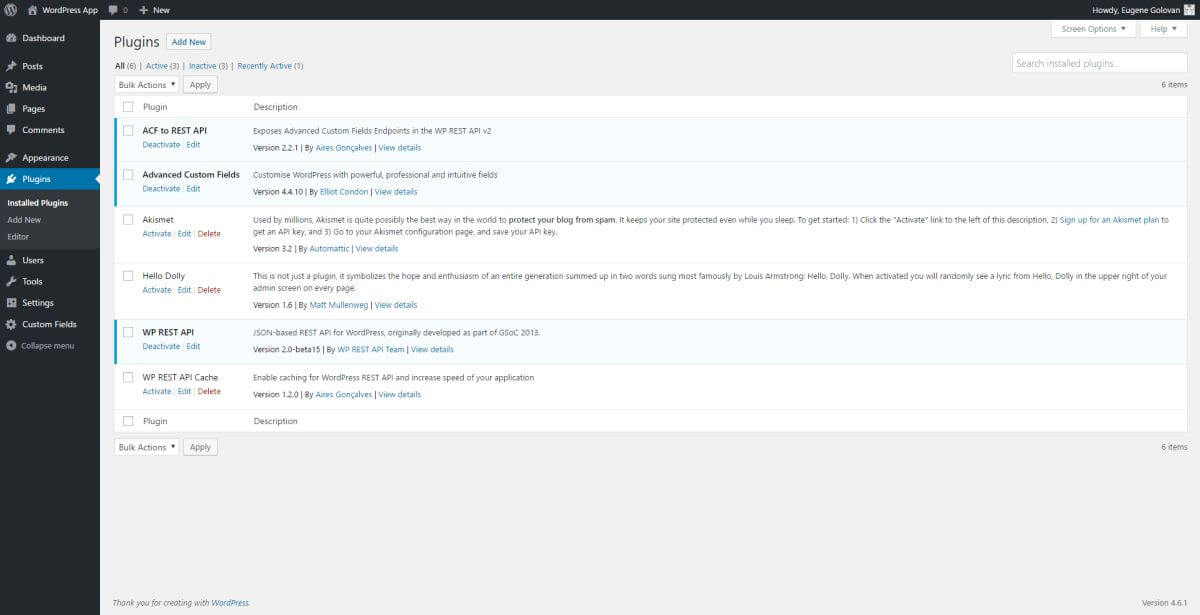This screenshot has width=1200, height=615.
Task: Expand the Screen Options panel
Action: click(1093, 29)
